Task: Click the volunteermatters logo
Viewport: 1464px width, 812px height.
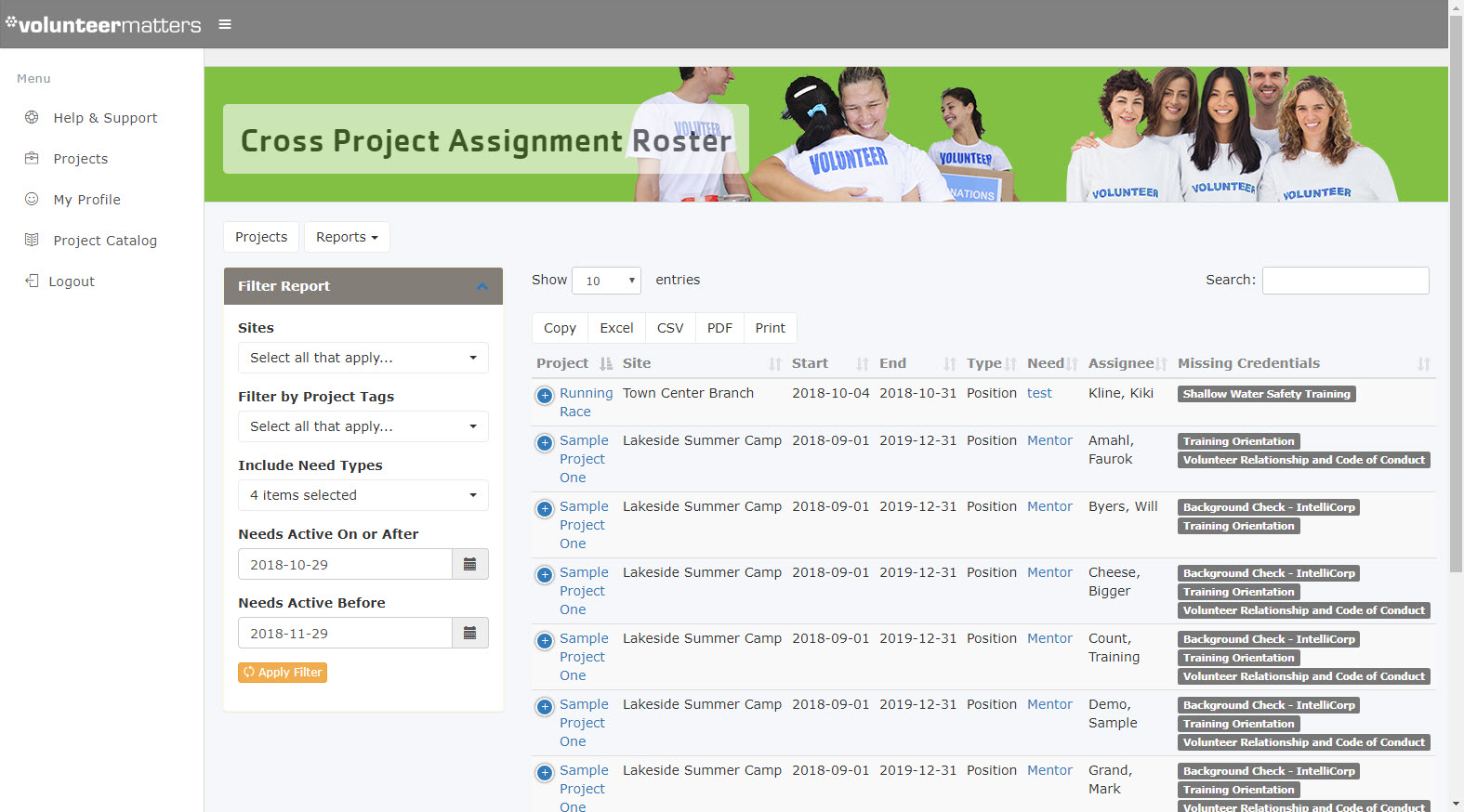Action: (x=103, y=24)
